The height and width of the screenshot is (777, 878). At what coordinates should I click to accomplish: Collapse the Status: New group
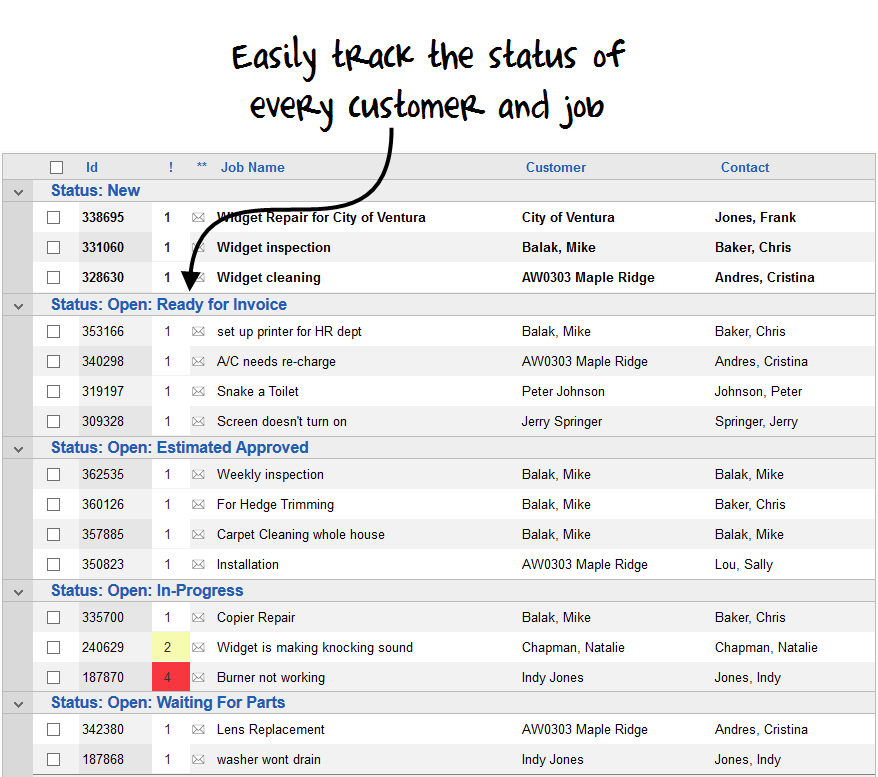coord(18,193)
